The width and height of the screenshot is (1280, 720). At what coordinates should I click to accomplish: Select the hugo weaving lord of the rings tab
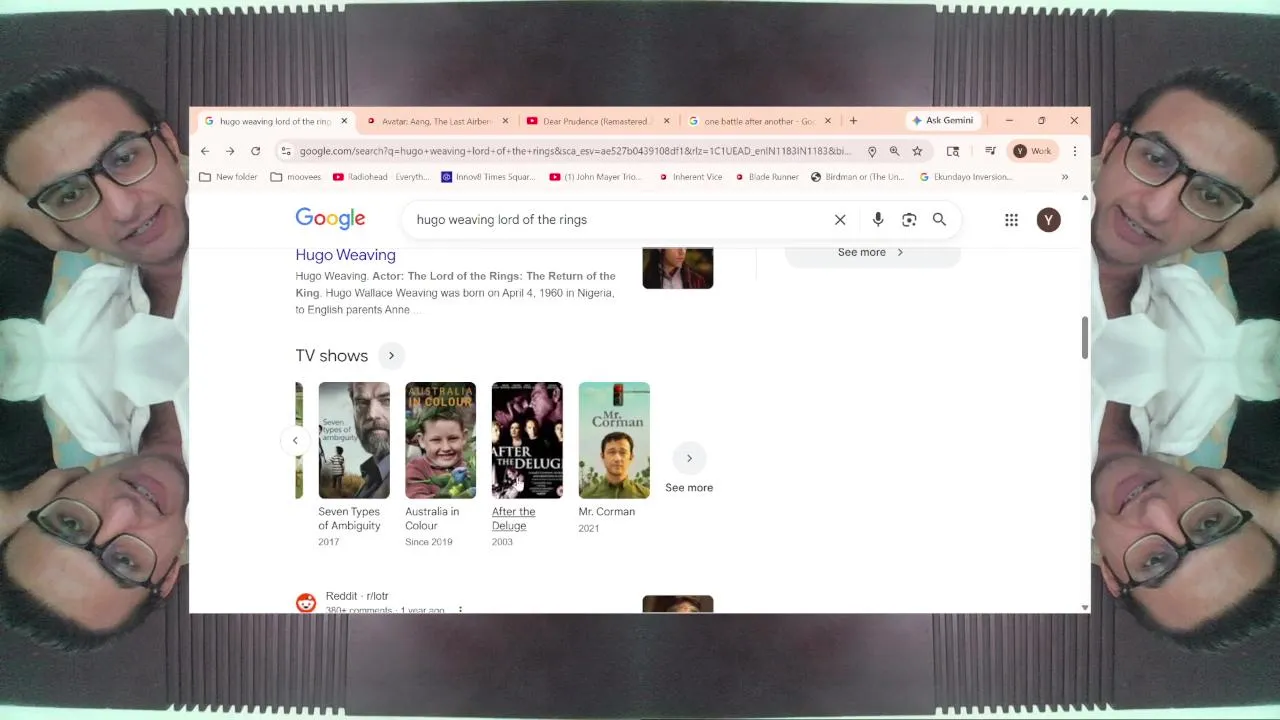pyautogui.click(x=274, y=121)
